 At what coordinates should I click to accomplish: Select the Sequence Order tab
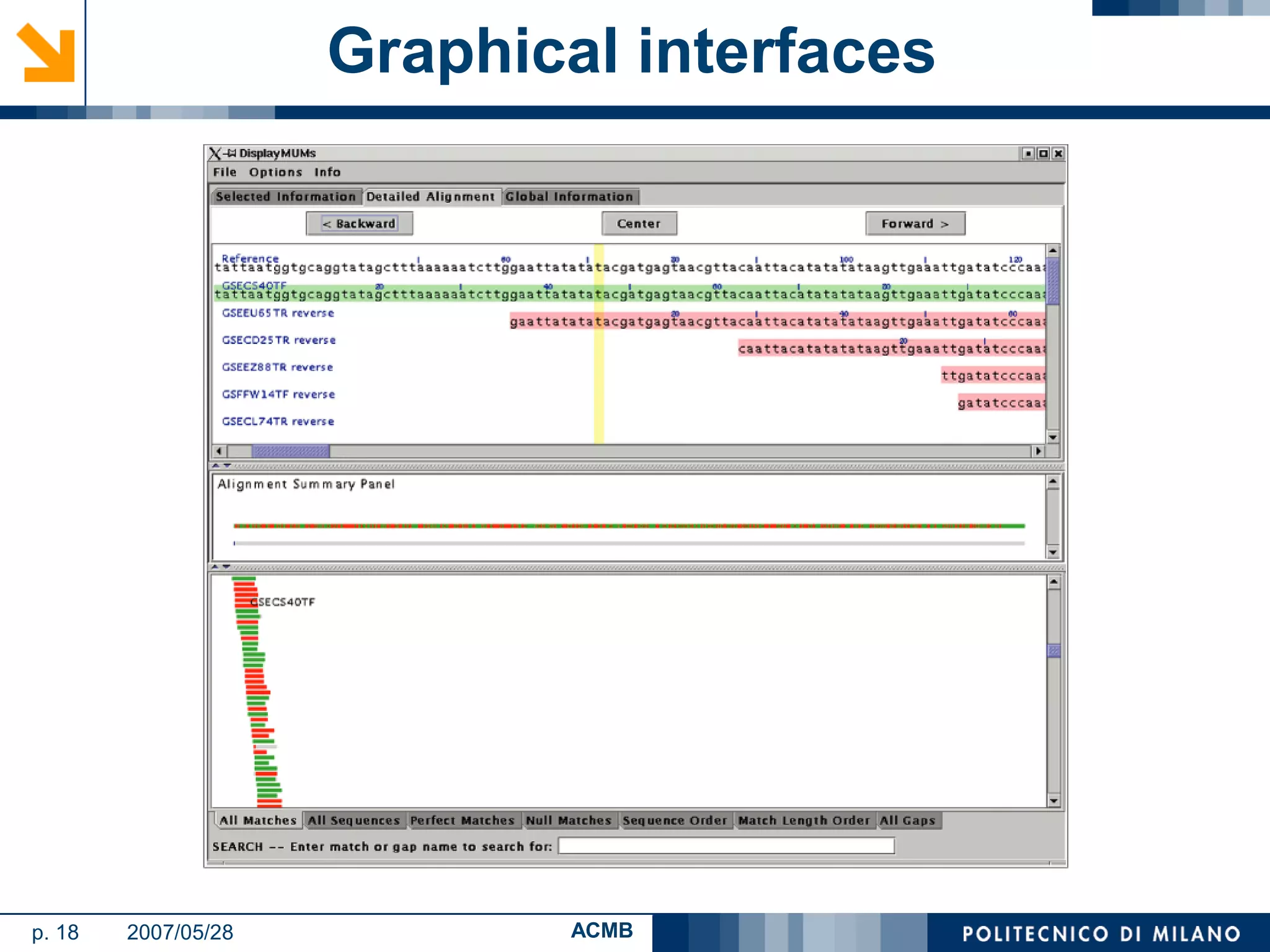(x=675, y=820)
